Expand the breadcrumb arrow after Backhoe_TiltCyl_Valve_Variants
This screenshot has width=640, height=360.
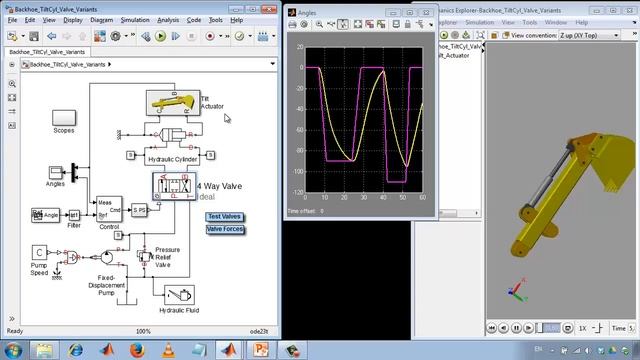(109, 64)
